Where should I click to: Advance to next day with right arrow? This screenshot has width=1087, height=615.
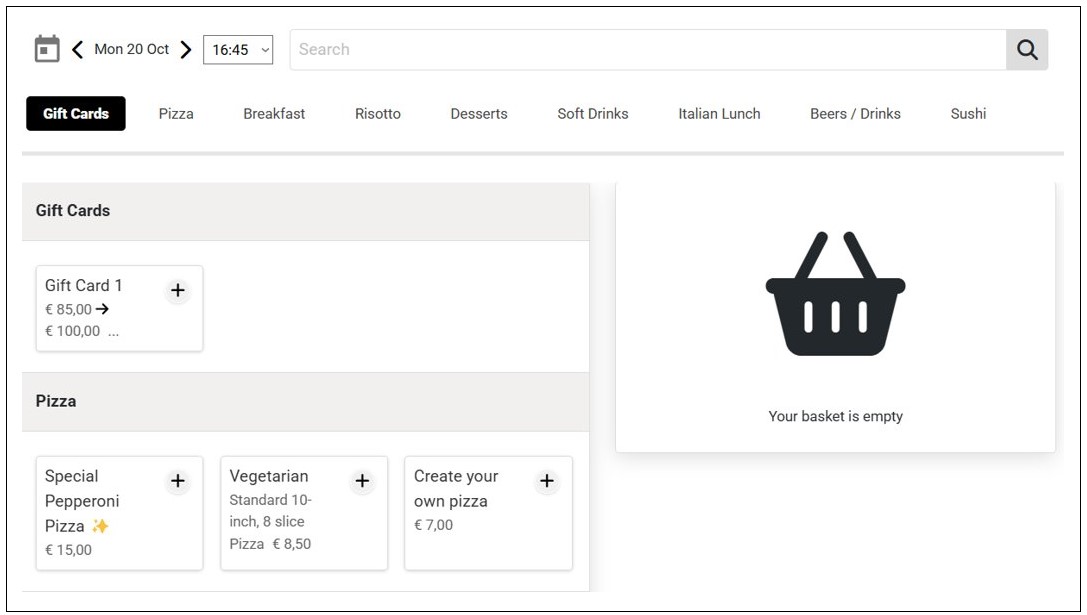pyautogui.click(x=185, y=49)
